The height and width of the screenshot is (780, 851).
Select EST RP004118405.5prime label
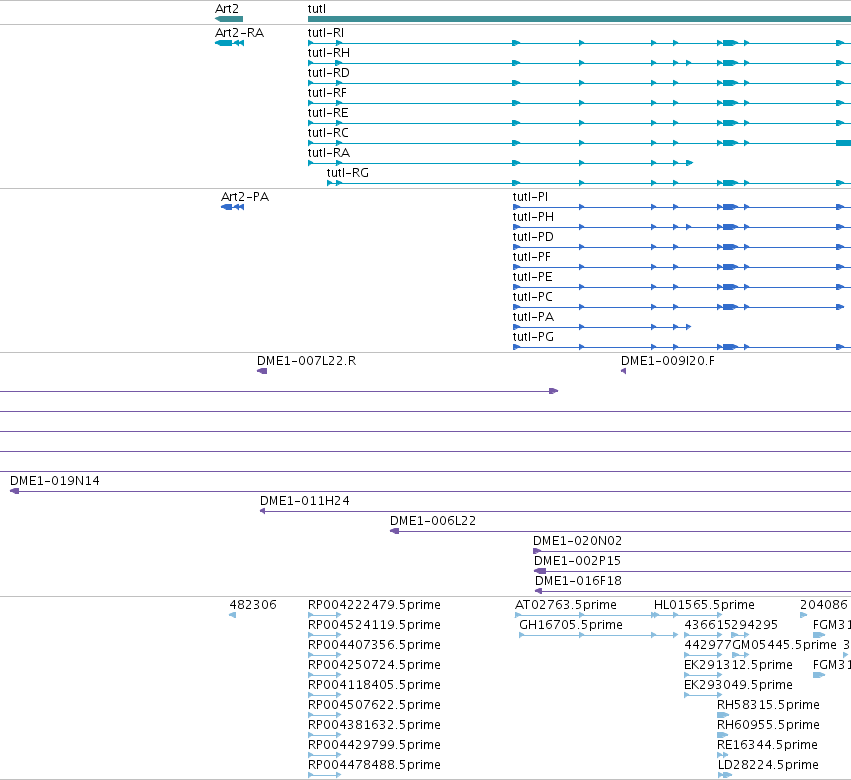click(x=374, y=685)
